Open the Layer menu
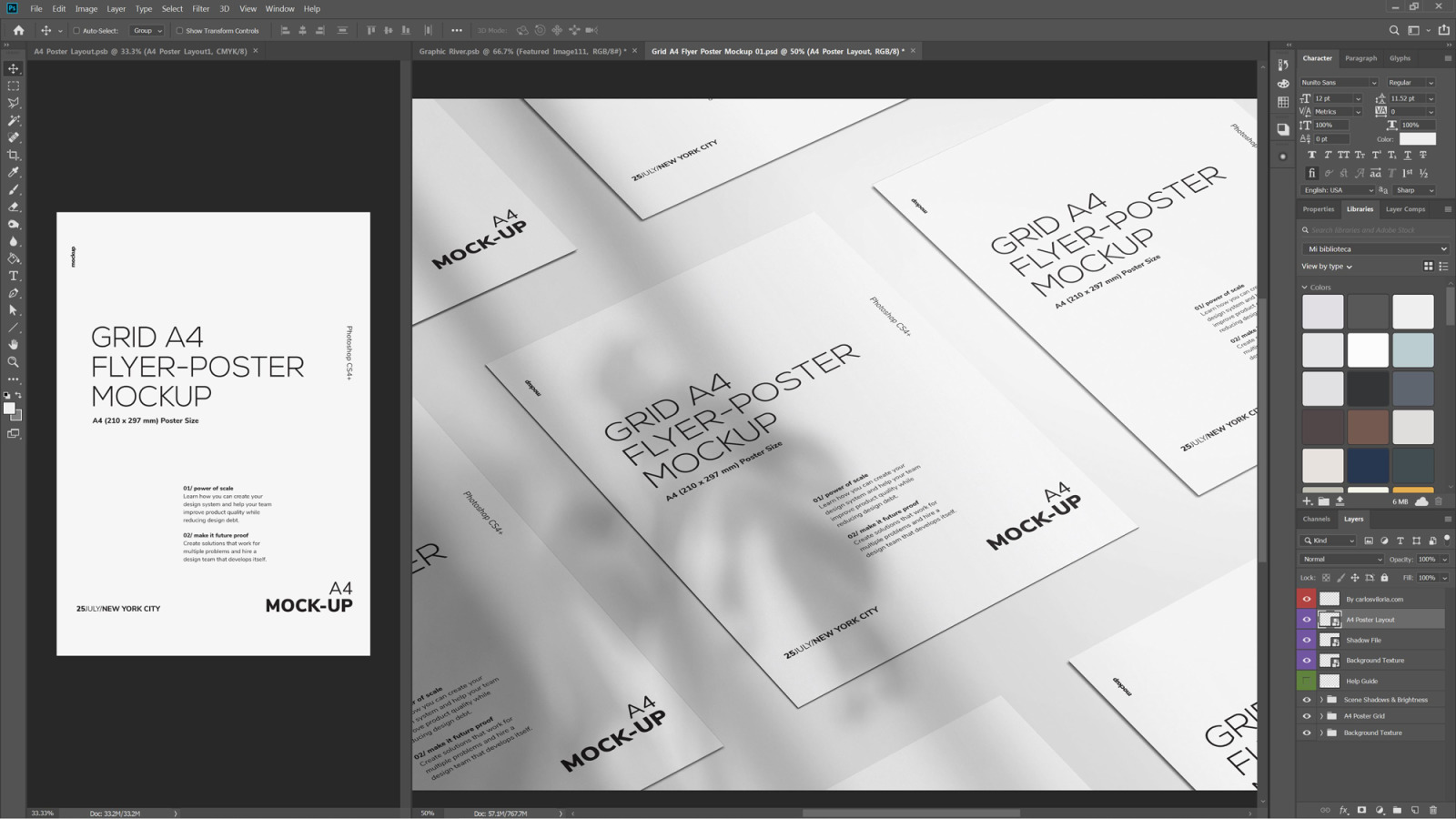This screenshot has width=1456, height=819. (116, 8)
